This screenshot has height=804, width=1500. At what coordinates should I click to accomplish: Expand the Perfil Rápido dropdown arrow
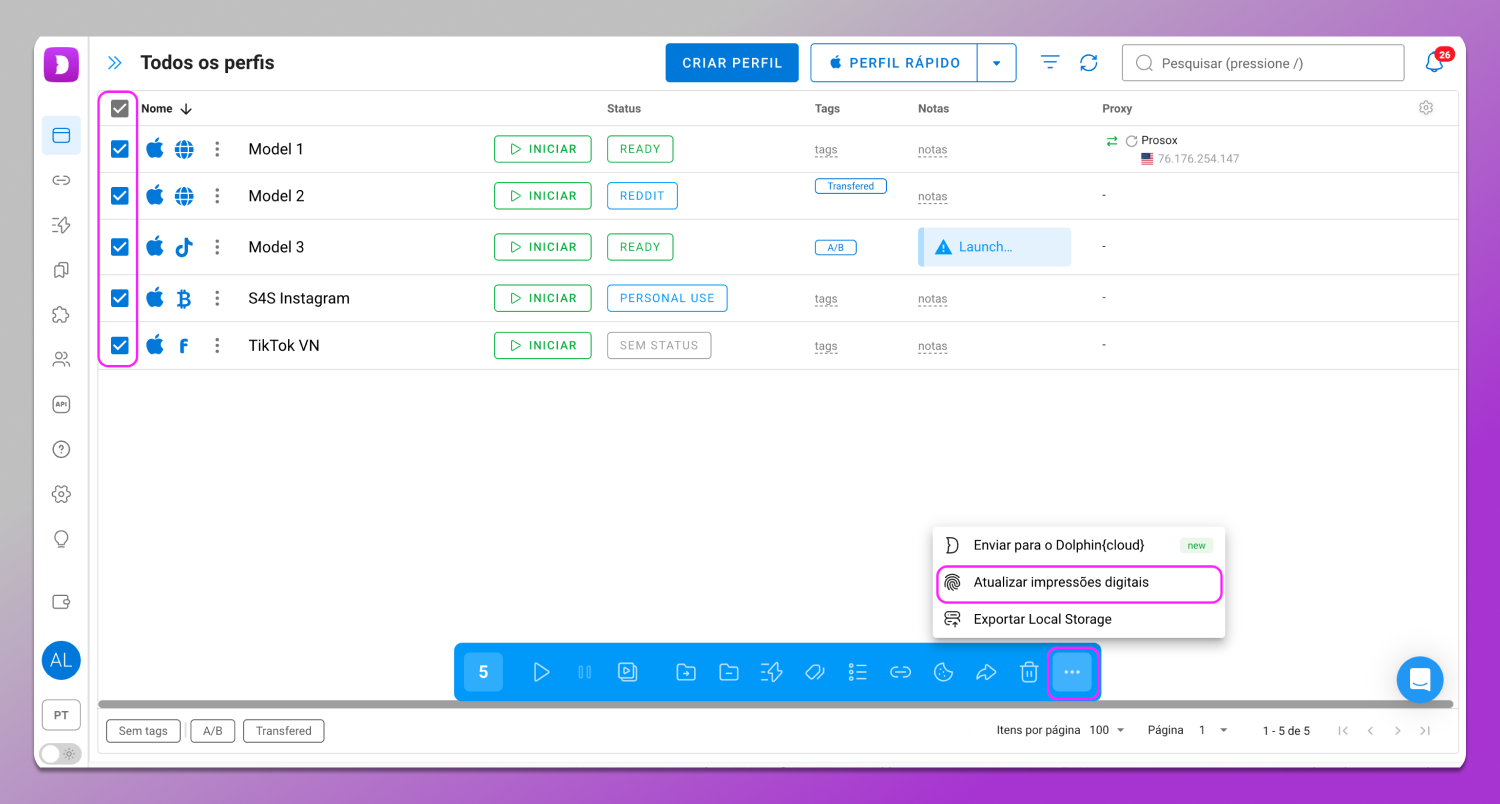996,63
